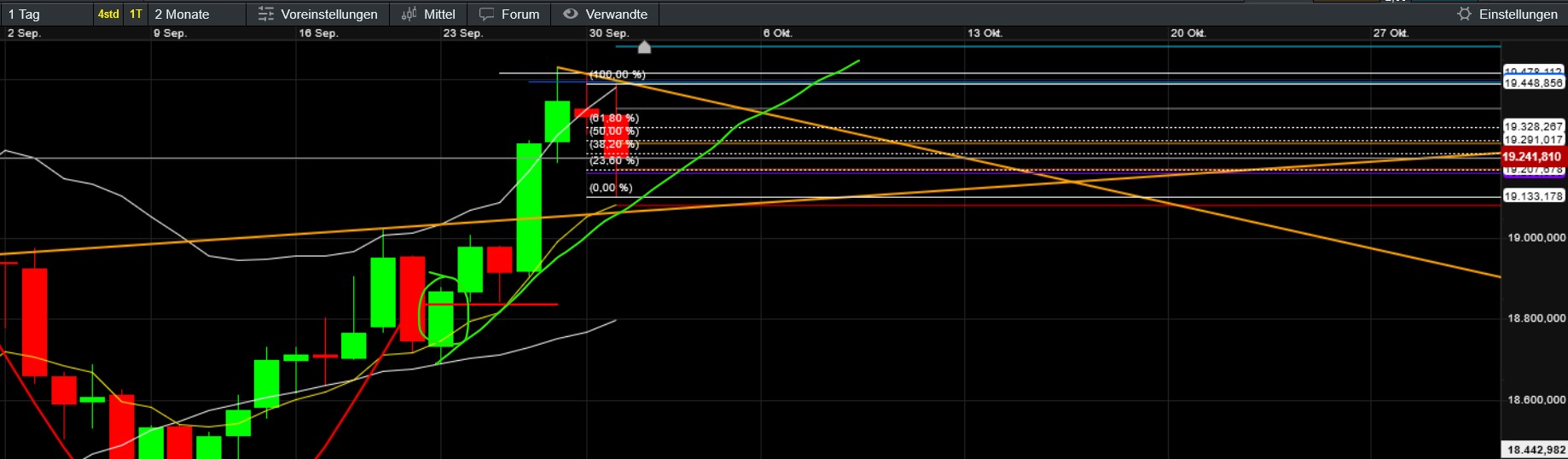Image resolution: width=1568 pixels, height=459 pixels.
Task: Open the Mittel price type menu
Action: (429, 14)
